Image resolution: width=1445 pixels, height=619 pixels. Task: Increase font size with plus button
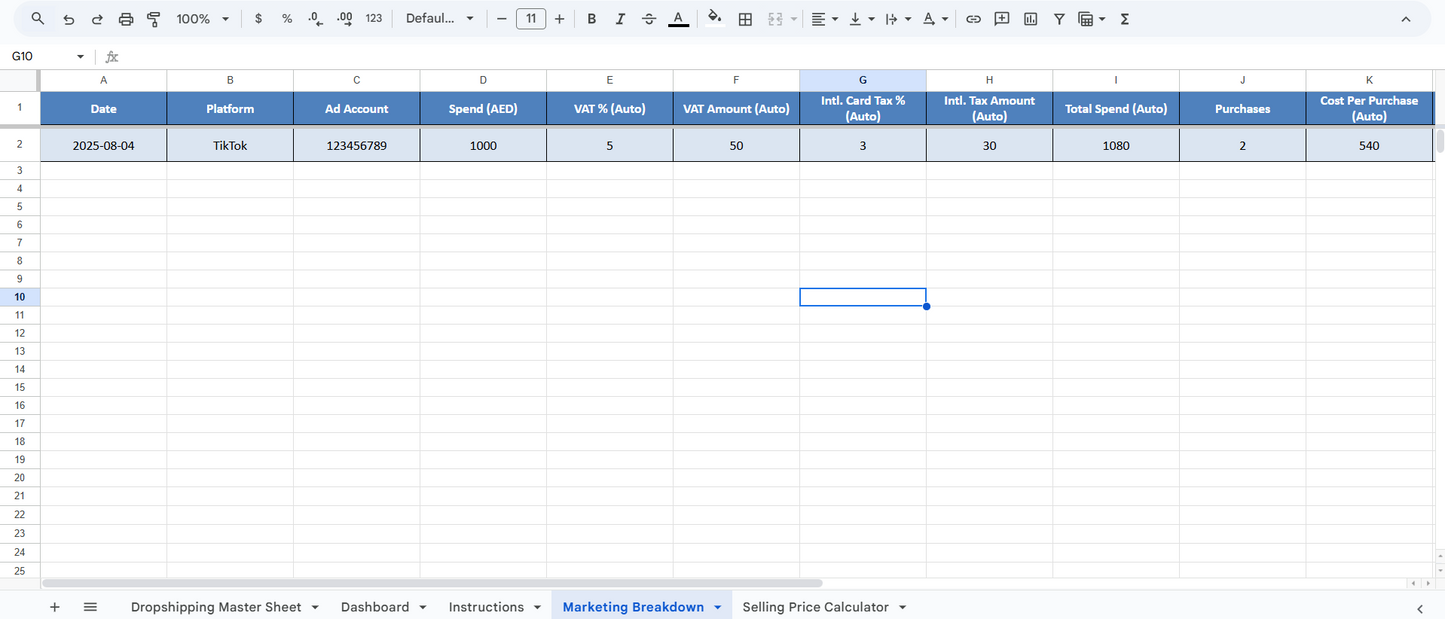click(x=559, y=19)
